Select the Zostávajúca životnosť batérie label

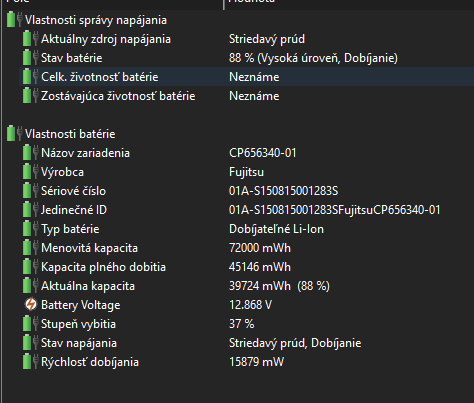(x=118, y=96)
